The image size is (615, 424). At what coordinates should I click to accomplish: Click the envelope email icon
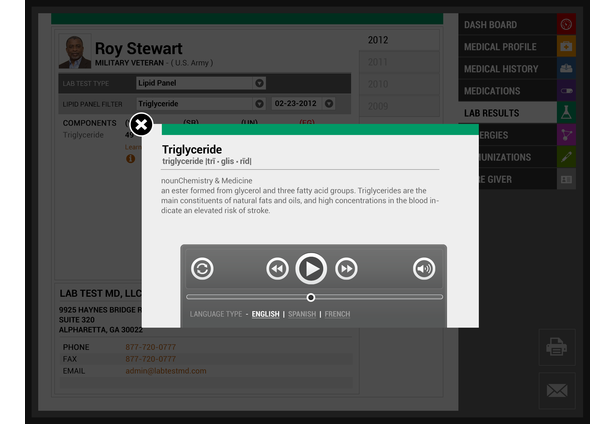pyautogui.click(x=557, y=391)
